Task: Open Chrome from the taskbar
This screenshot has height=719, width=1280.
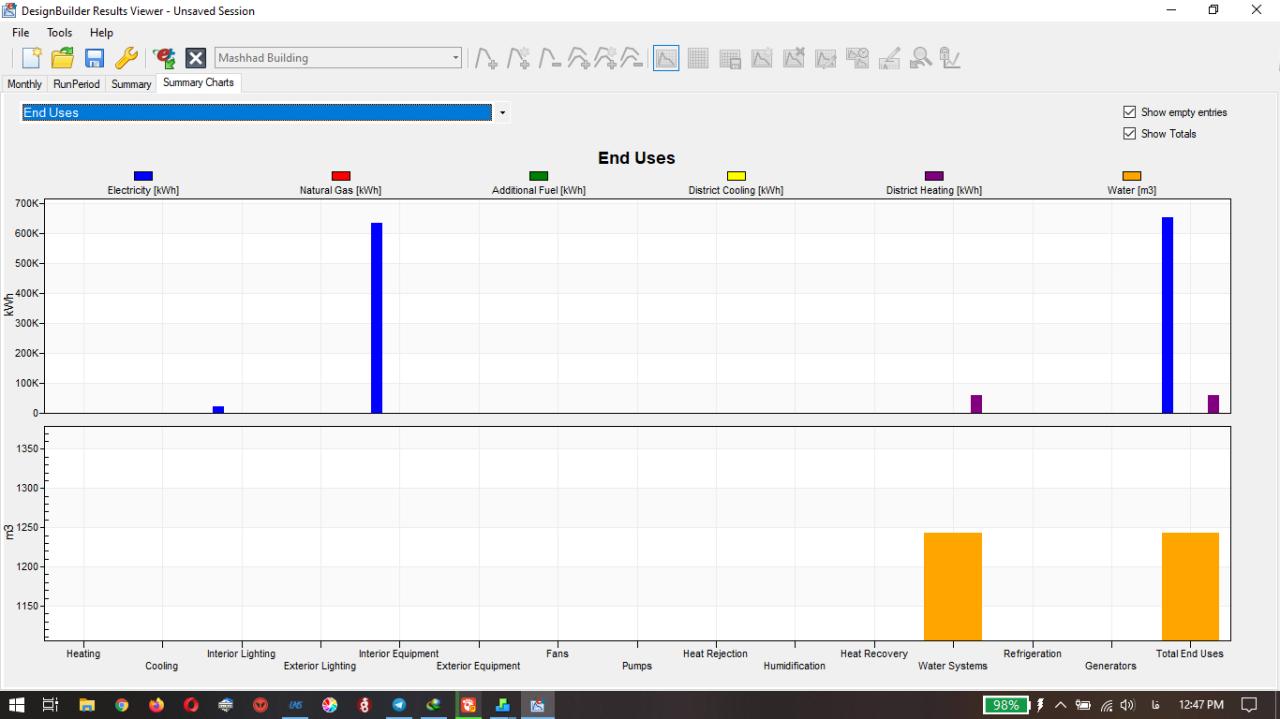Action: click(121, 705)
